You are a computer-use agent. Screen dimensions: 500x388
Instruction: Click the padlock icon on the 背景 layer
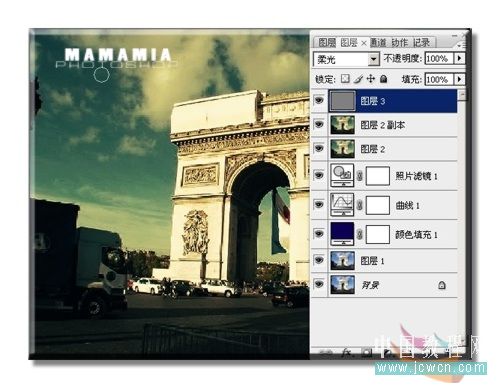[x=442, y=285]
